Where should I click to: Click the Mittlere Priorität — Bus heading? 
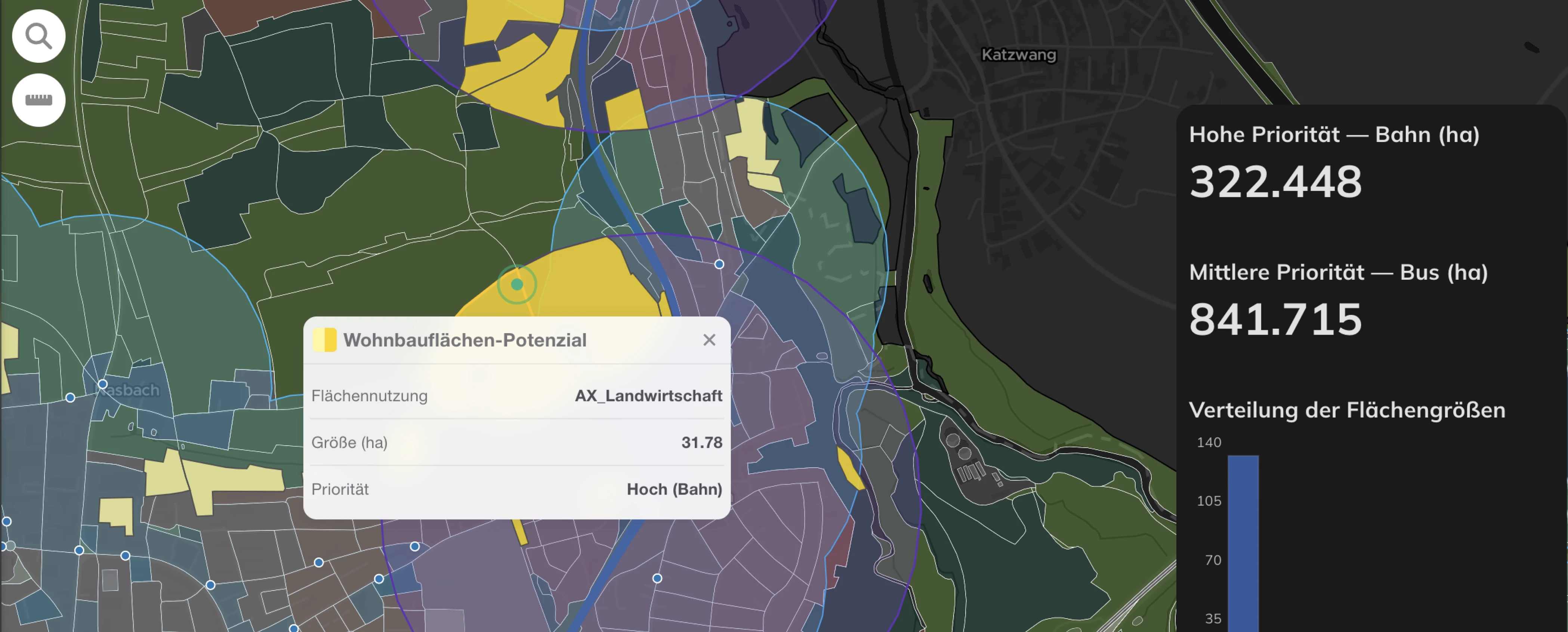[1339, 273]
